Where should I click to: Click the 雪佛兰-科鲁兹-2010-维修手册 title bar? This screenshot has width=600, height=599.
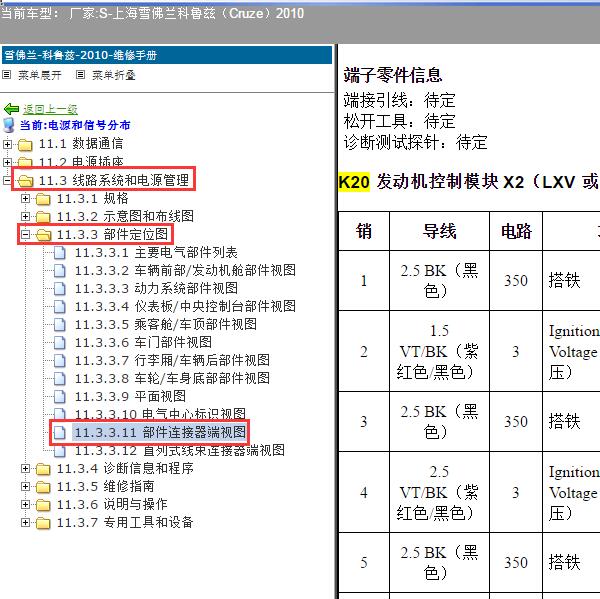(167, 55)
